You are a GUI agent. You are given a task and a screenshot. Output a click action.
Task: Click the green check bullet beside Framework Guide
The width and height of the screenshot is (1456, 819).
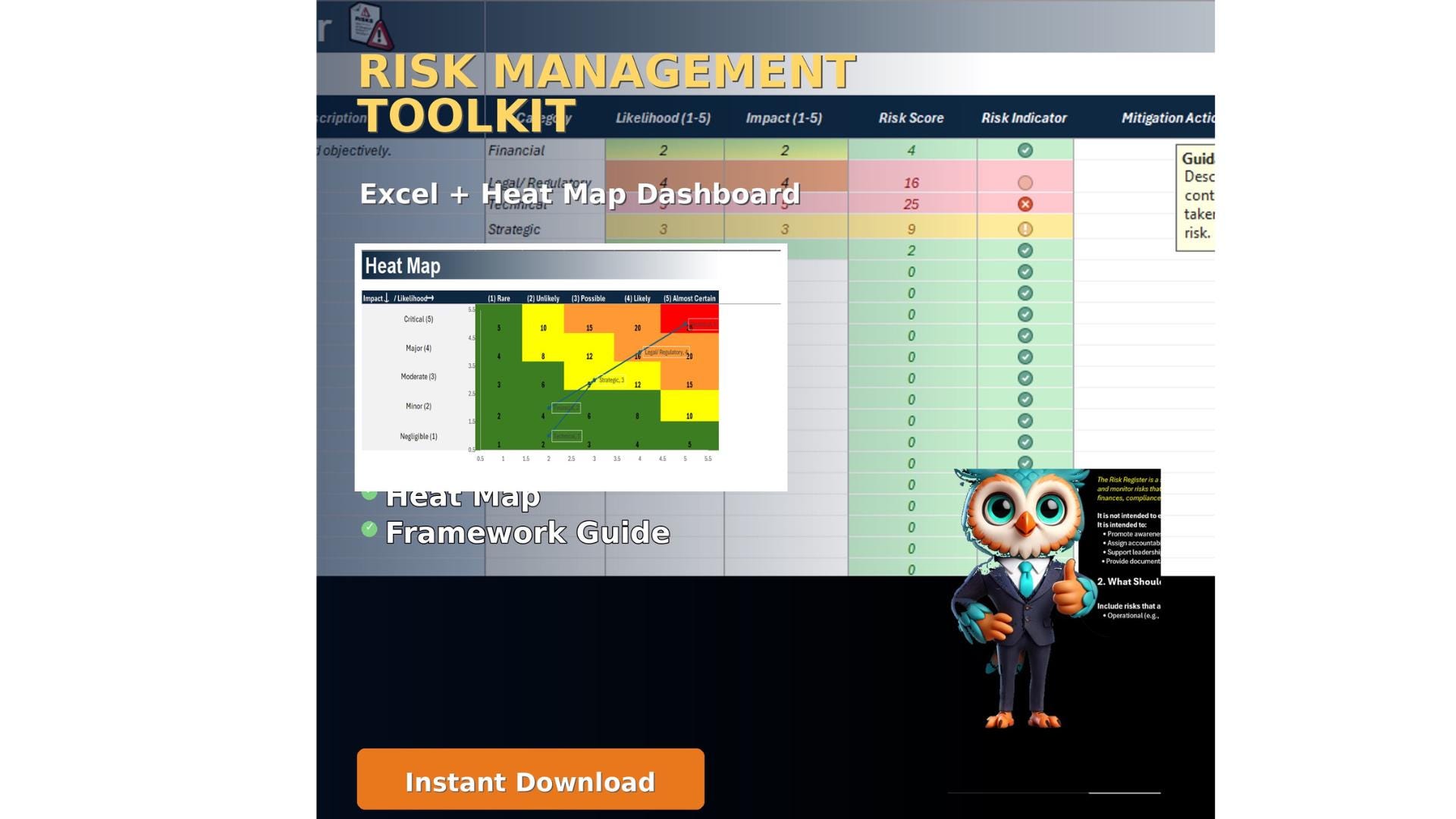(x=369, y=529)
